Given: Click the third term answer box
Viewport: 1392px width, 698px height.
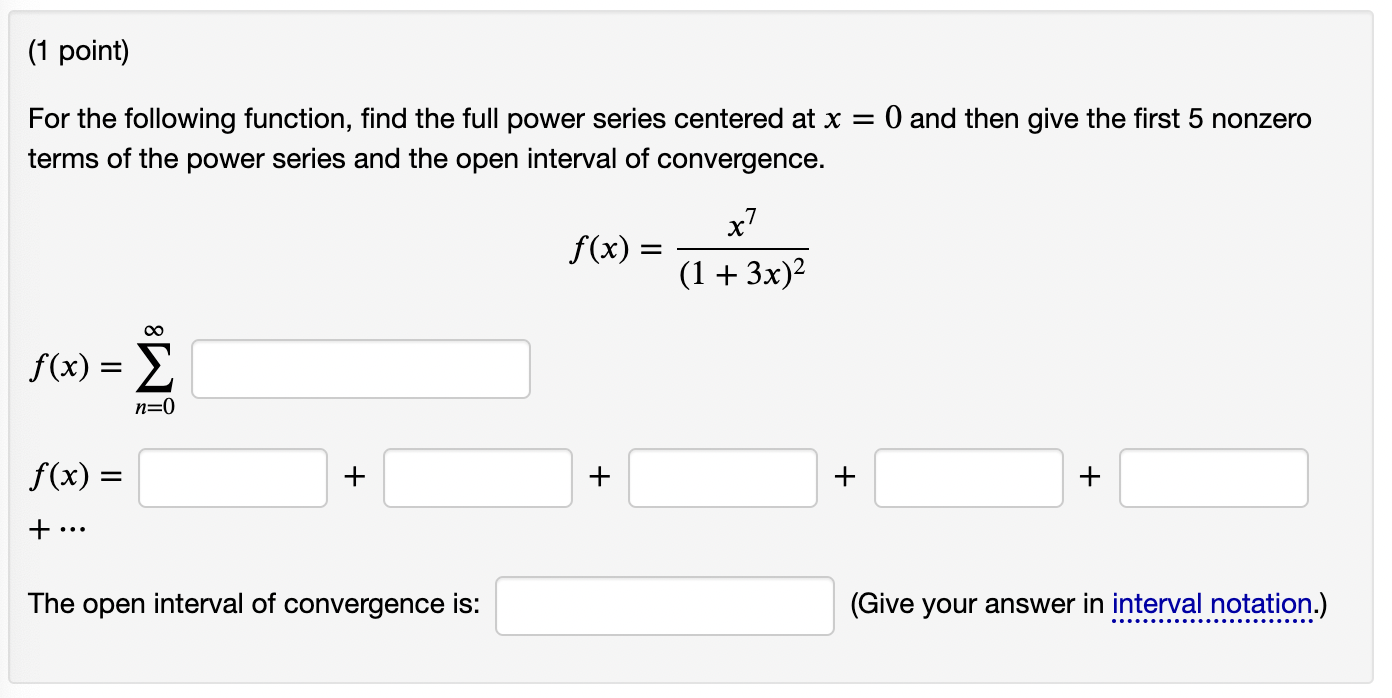Looking at the screenshot, I should point(722,478).
